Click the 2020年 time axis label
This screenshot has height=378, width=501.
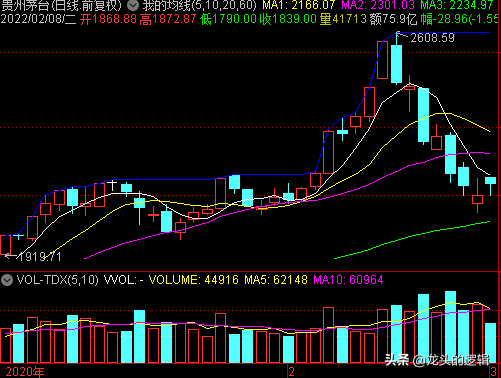(x=25, y=372)
